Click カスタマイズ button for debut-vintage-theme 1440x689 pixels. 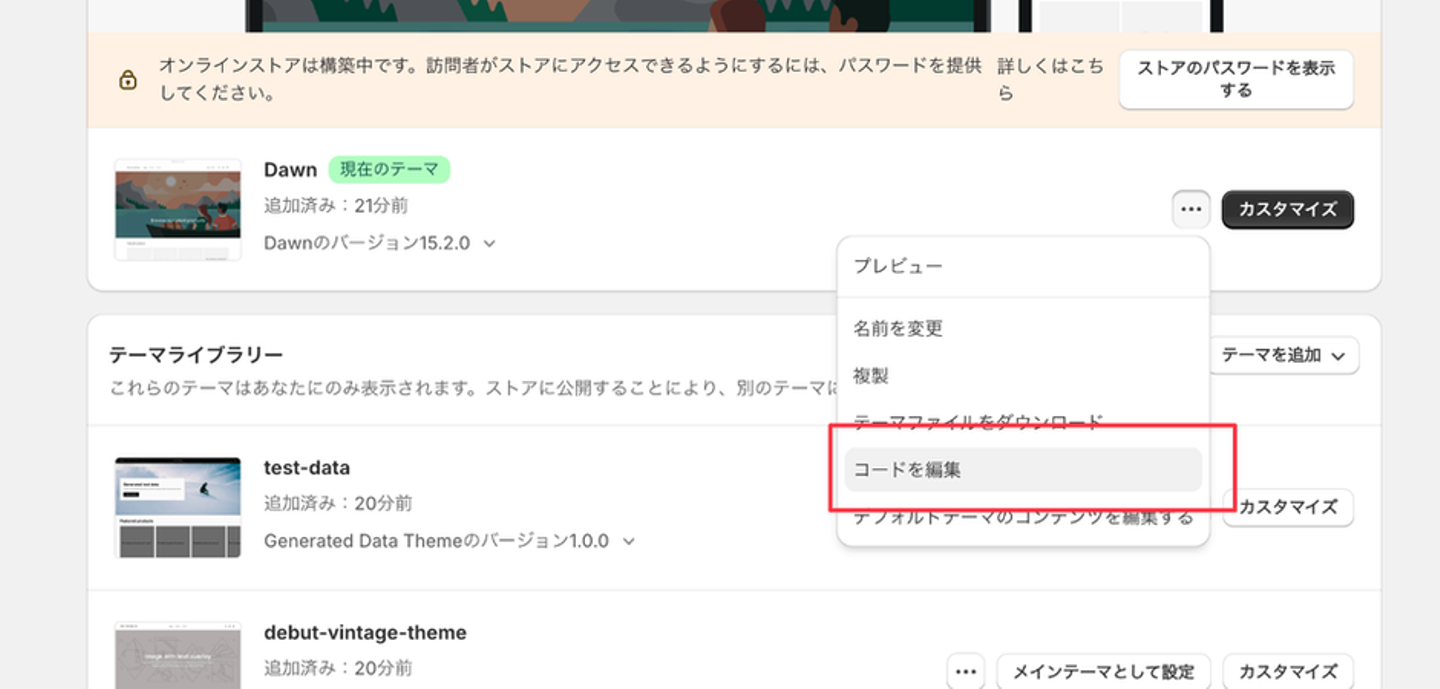[x=1288, y=672]
